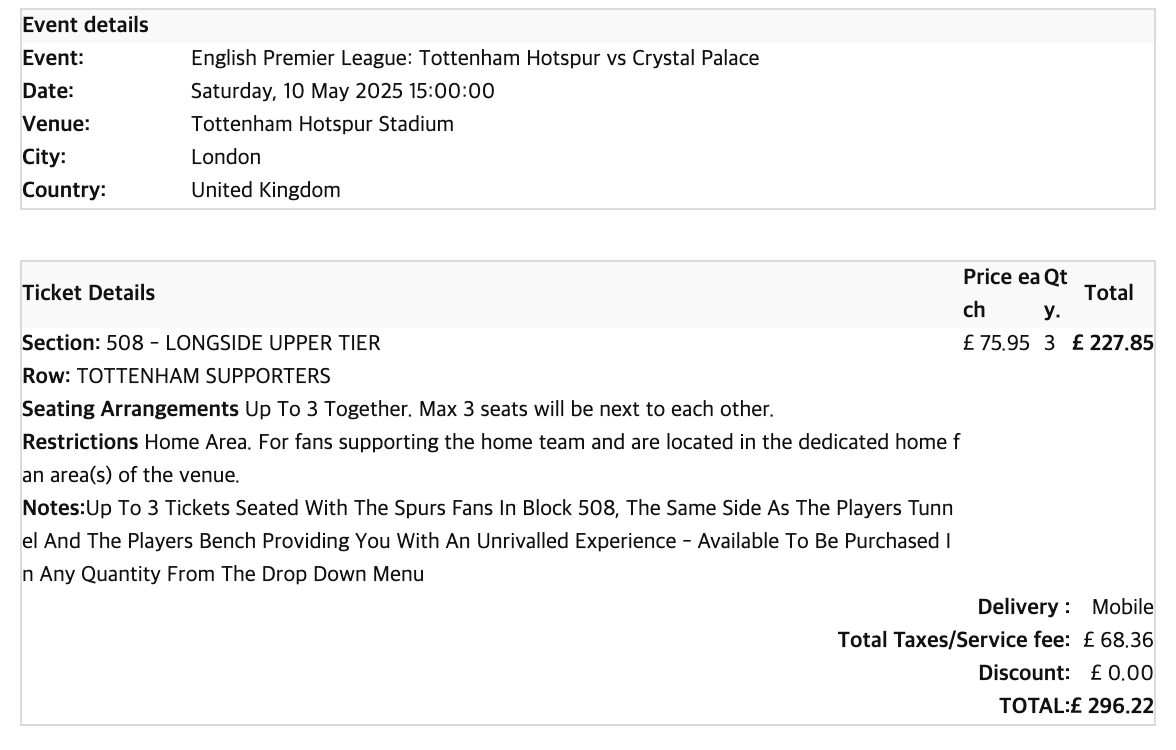Click the Event details header

pyautogui.click(x=86, y=25)
